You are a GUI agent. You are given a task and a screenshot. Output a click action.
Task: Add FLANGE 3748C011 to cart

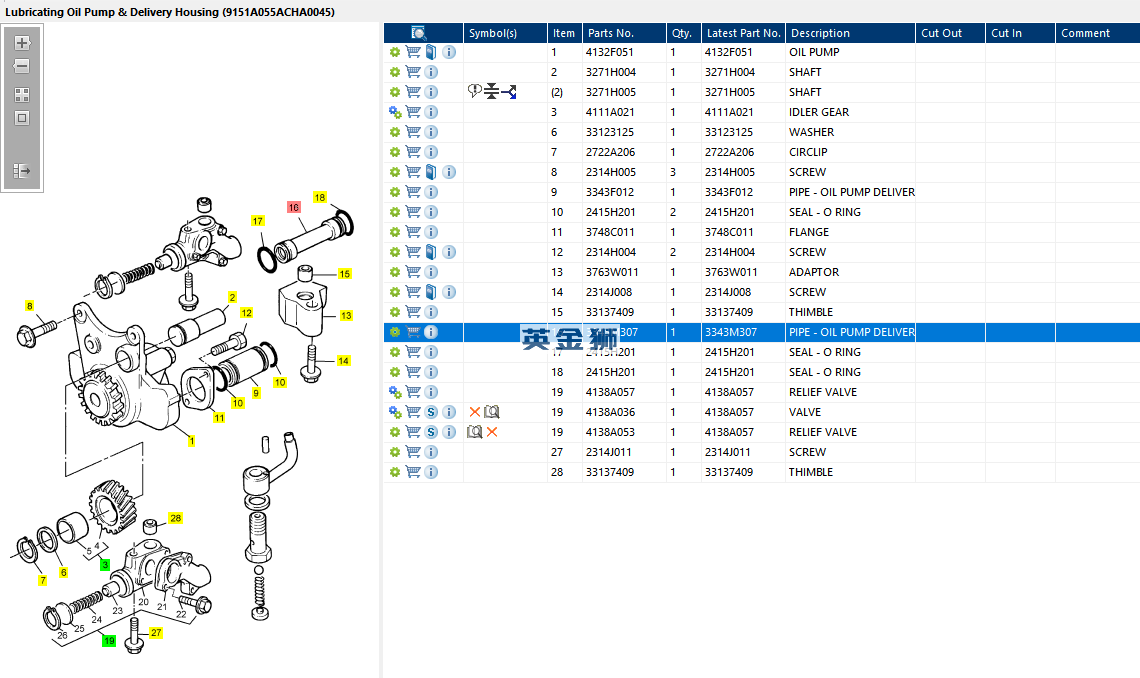[413, 232]
